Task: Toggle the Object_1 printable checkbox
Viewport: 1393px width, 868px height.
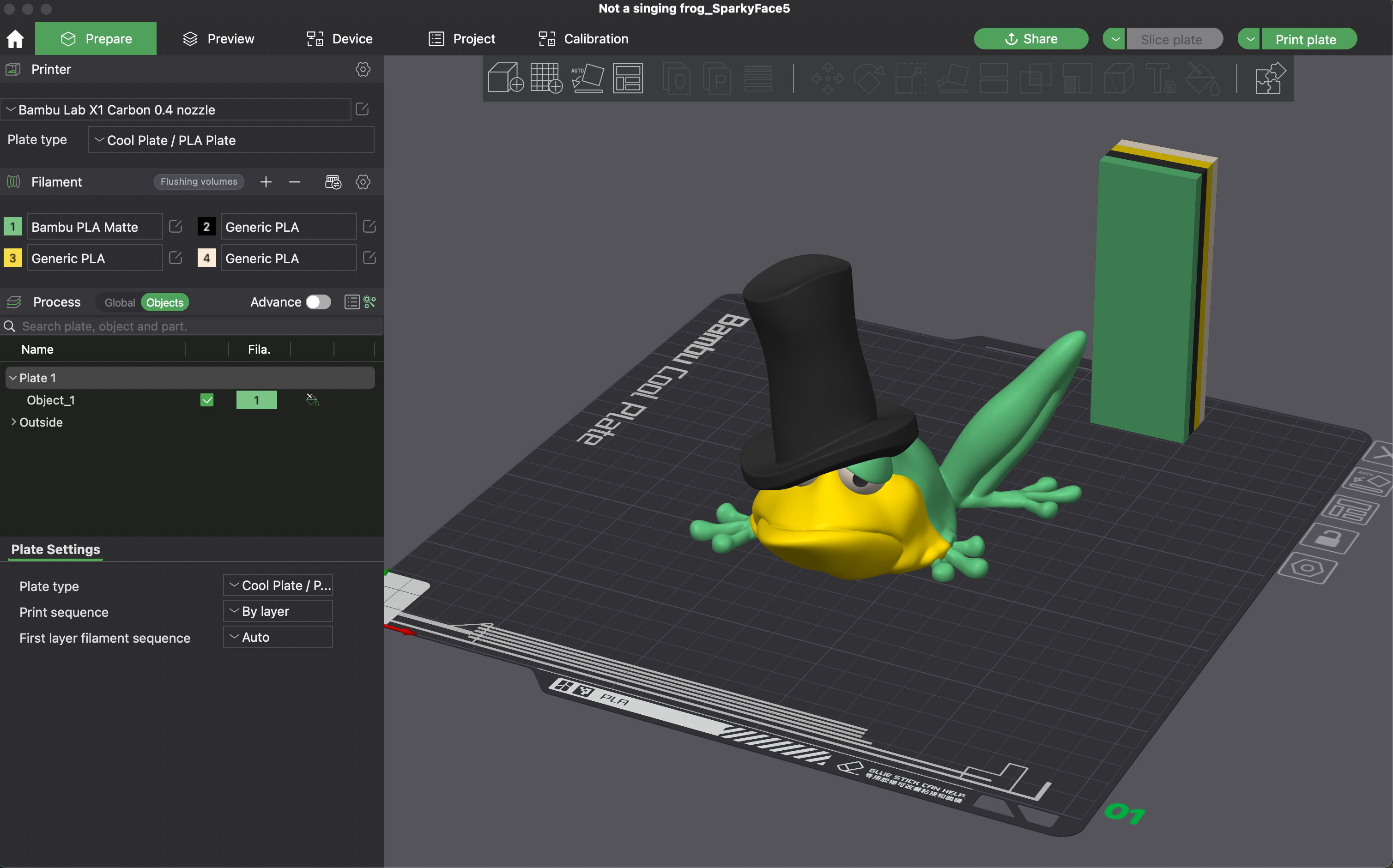Action: (x=207, y=400)
